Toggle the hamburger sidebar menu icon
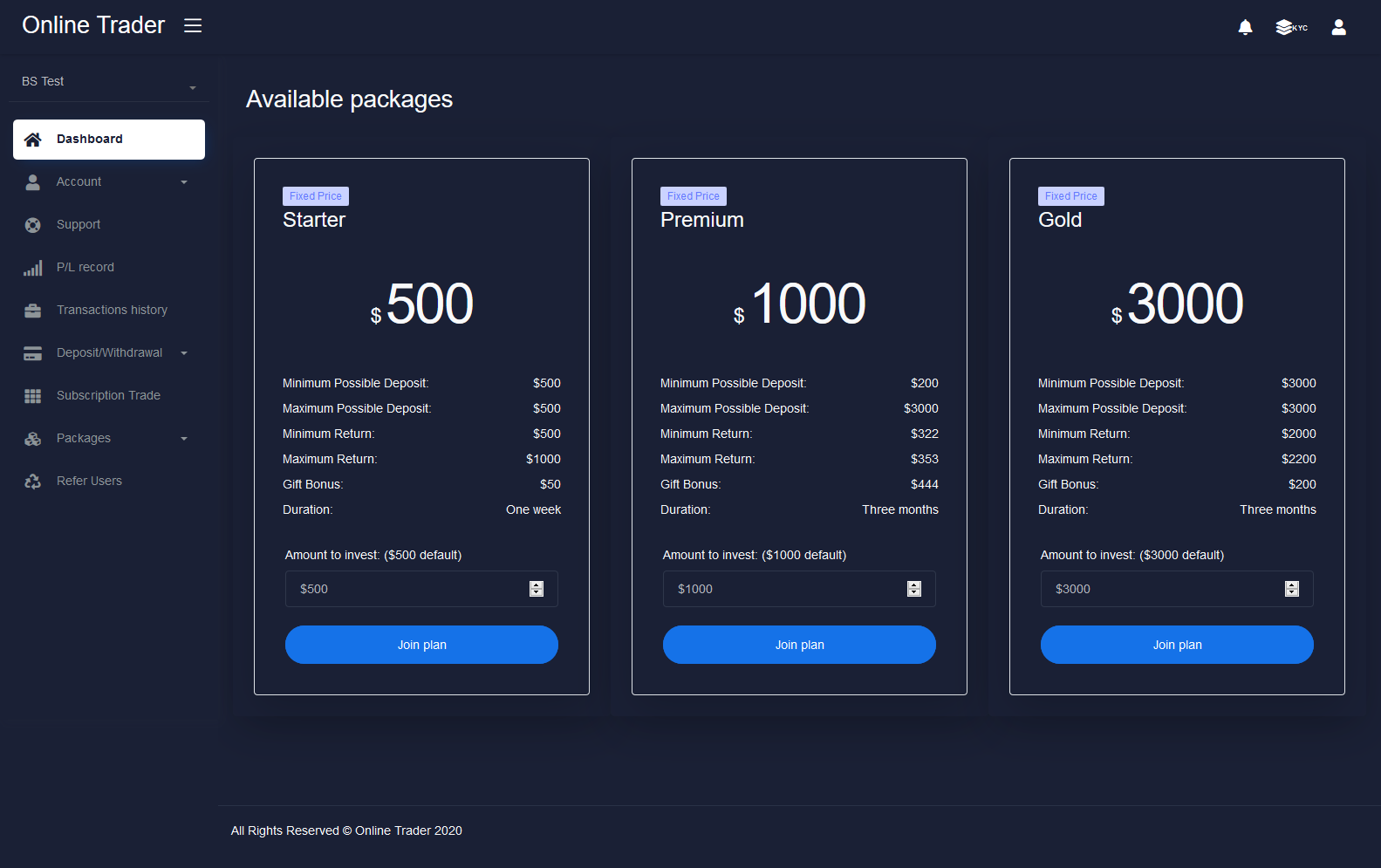 pyautogui.click(x=193, y=25)
